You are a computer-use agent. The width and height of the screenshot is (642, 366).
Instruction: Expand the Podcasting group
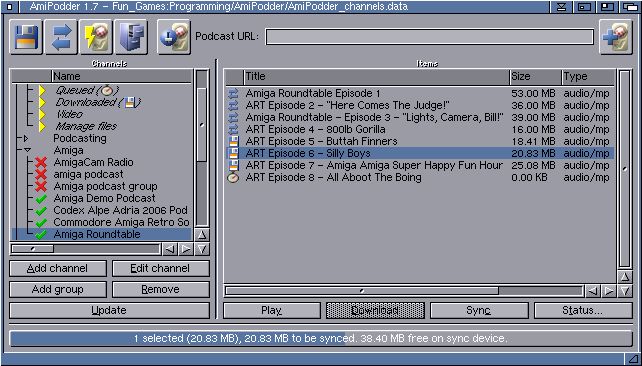point(26,138)
